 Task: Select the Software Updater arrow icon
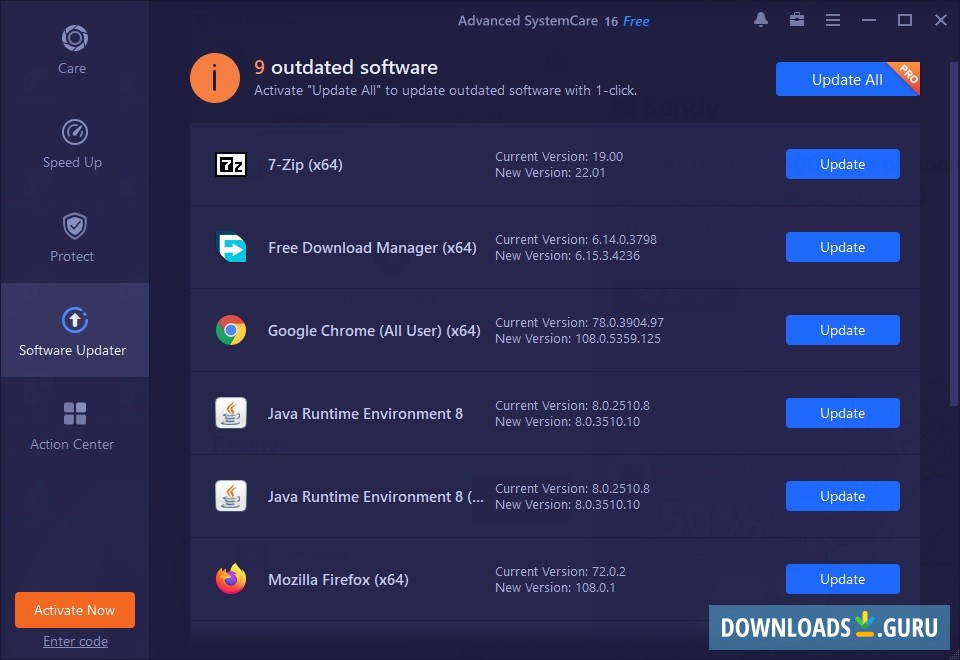coord(75,320)
